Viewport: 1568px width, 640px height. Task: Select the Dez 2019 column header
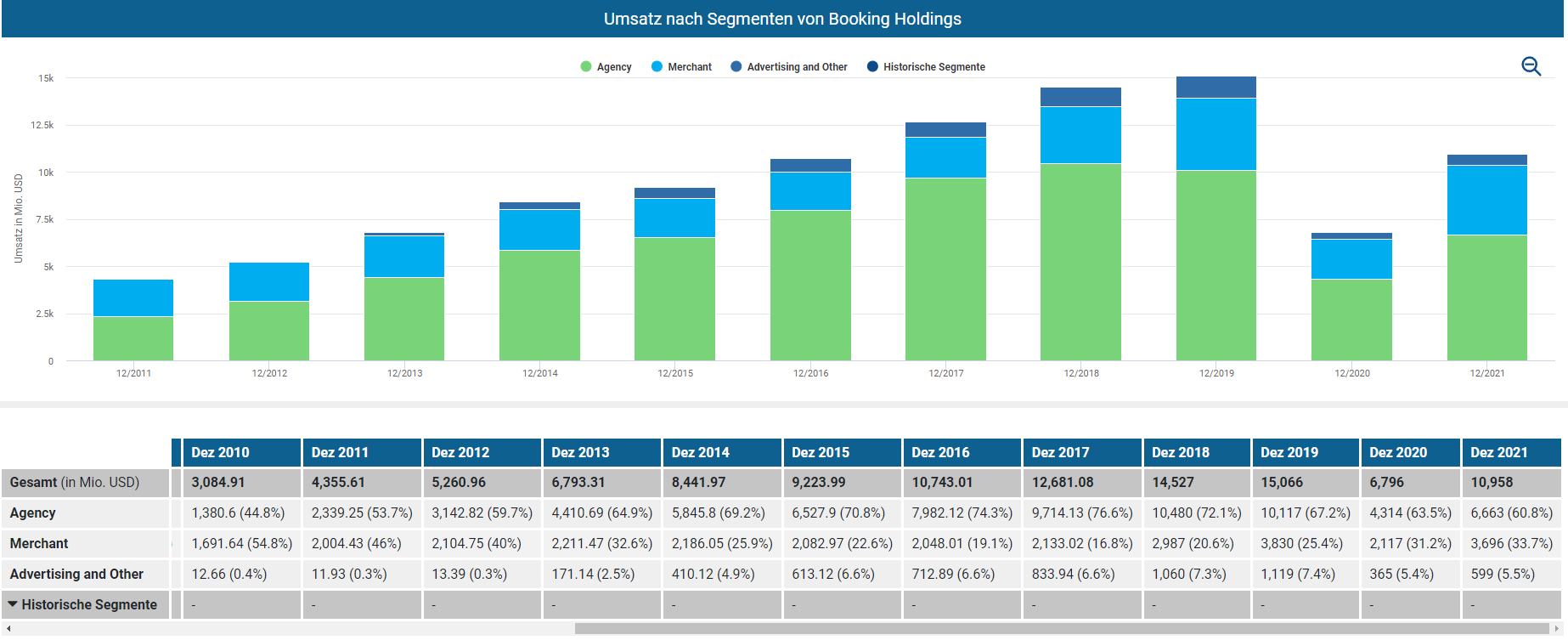coord(1289,452)
